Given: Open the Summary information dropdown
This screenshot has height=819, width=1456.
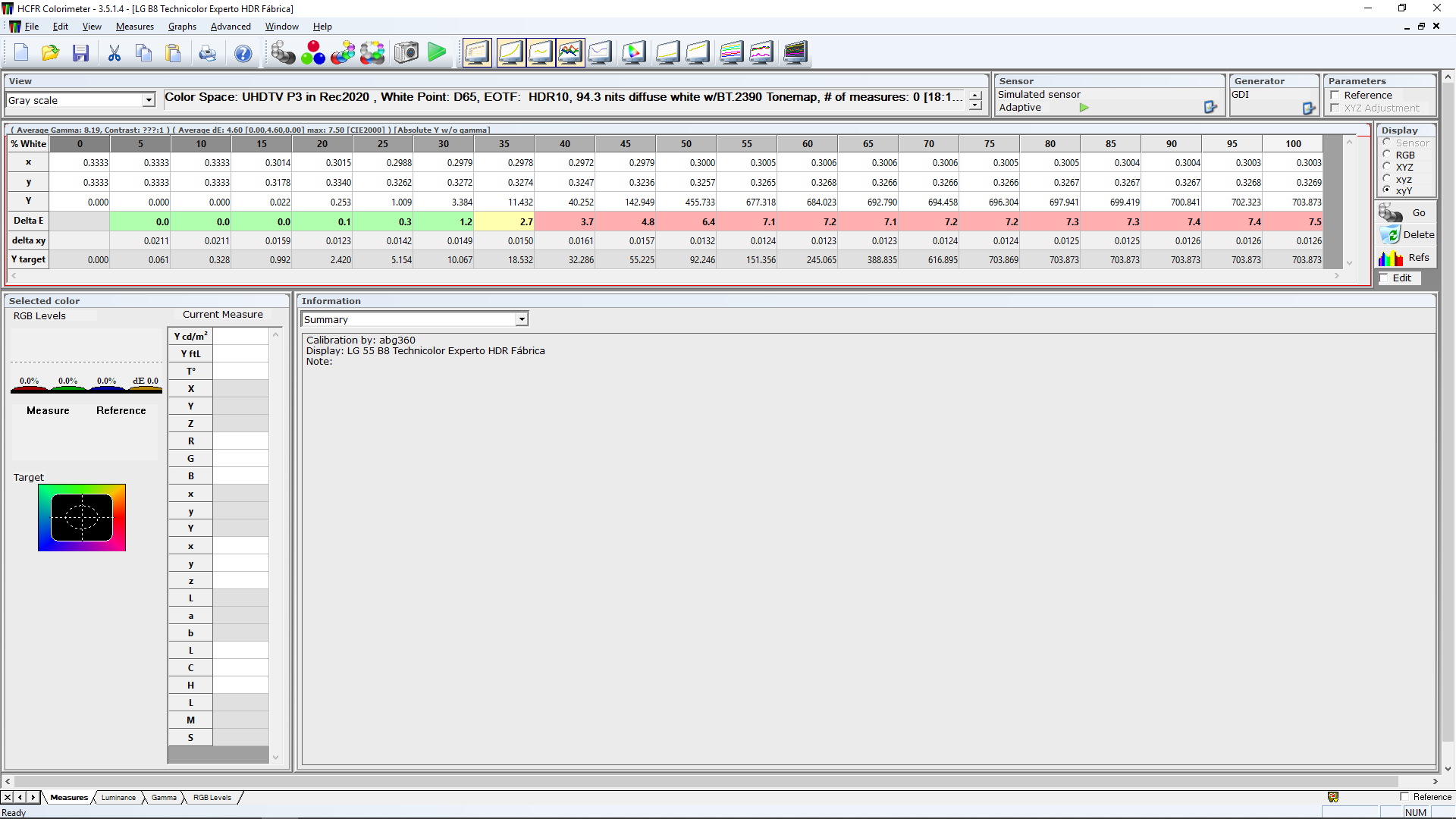Looking at the screenshot, I should click(522, 319).
